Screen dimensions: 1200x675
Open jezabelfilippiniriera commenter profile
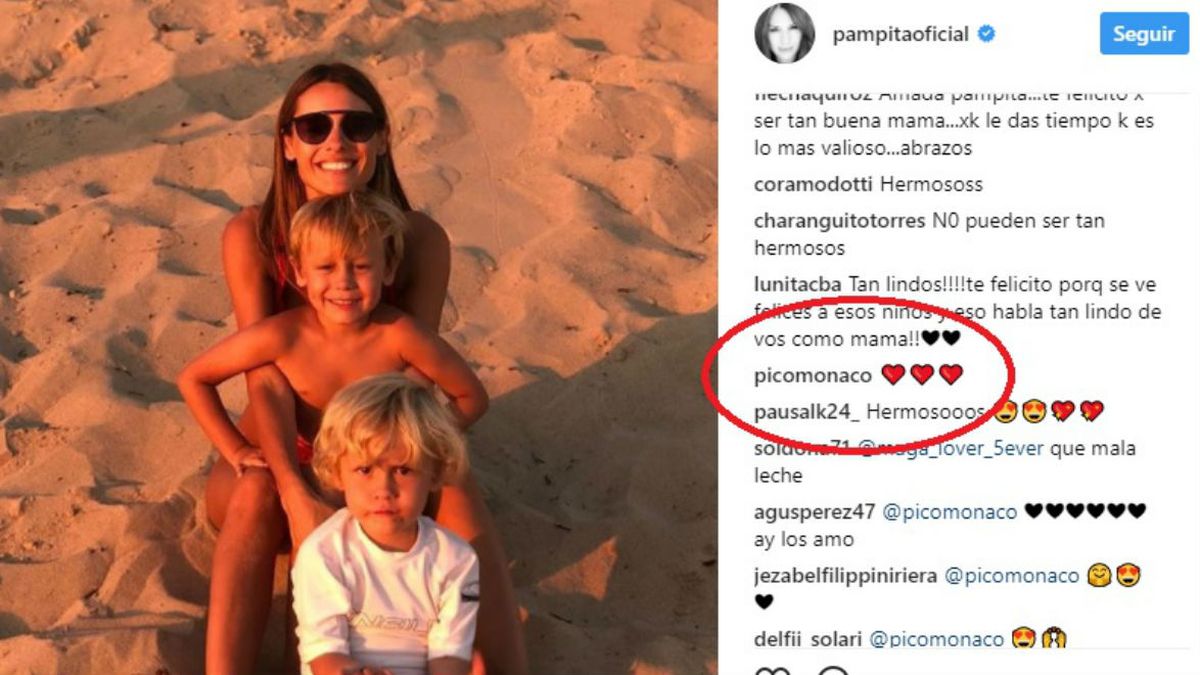(847, 576)
